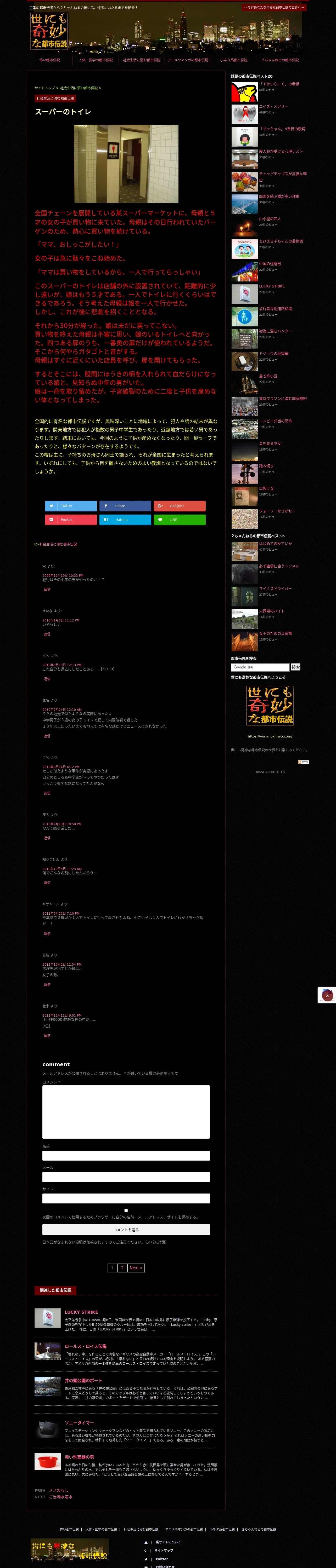
Task: Open top navigation item 2ちゃんねるの都市伝説
Action: click(x=280, y=60)
